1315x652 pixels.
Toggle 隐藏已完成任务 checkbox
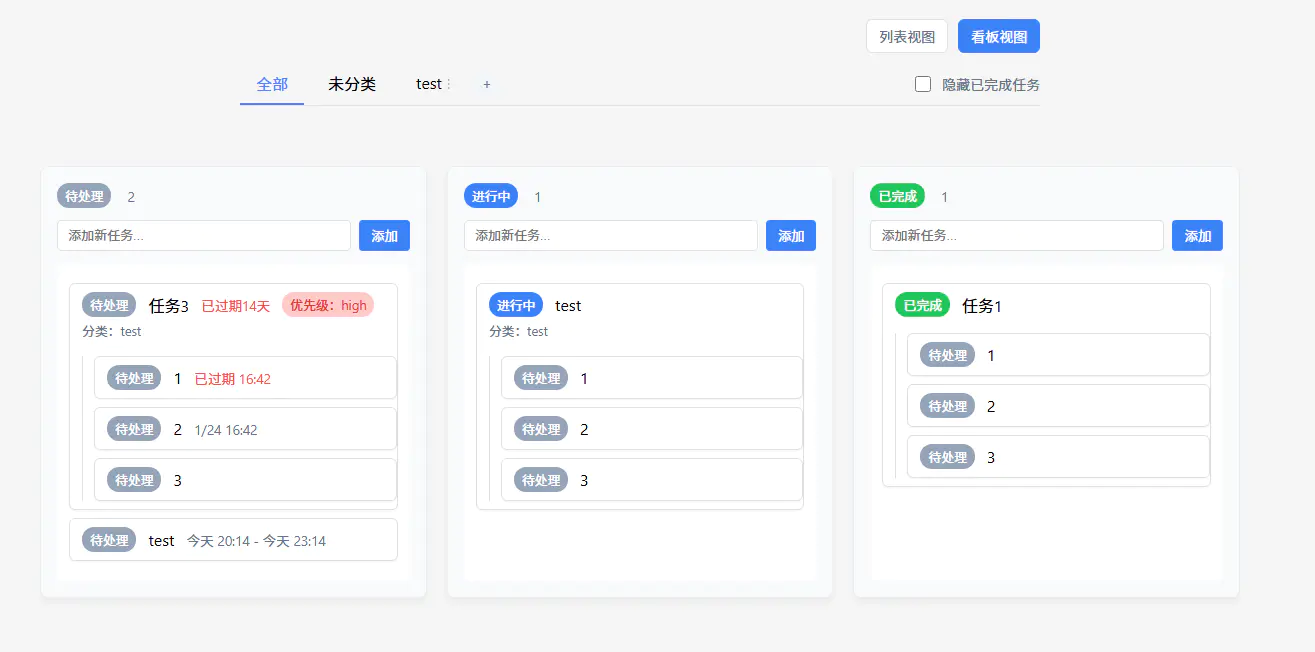(x=923, y=84)
